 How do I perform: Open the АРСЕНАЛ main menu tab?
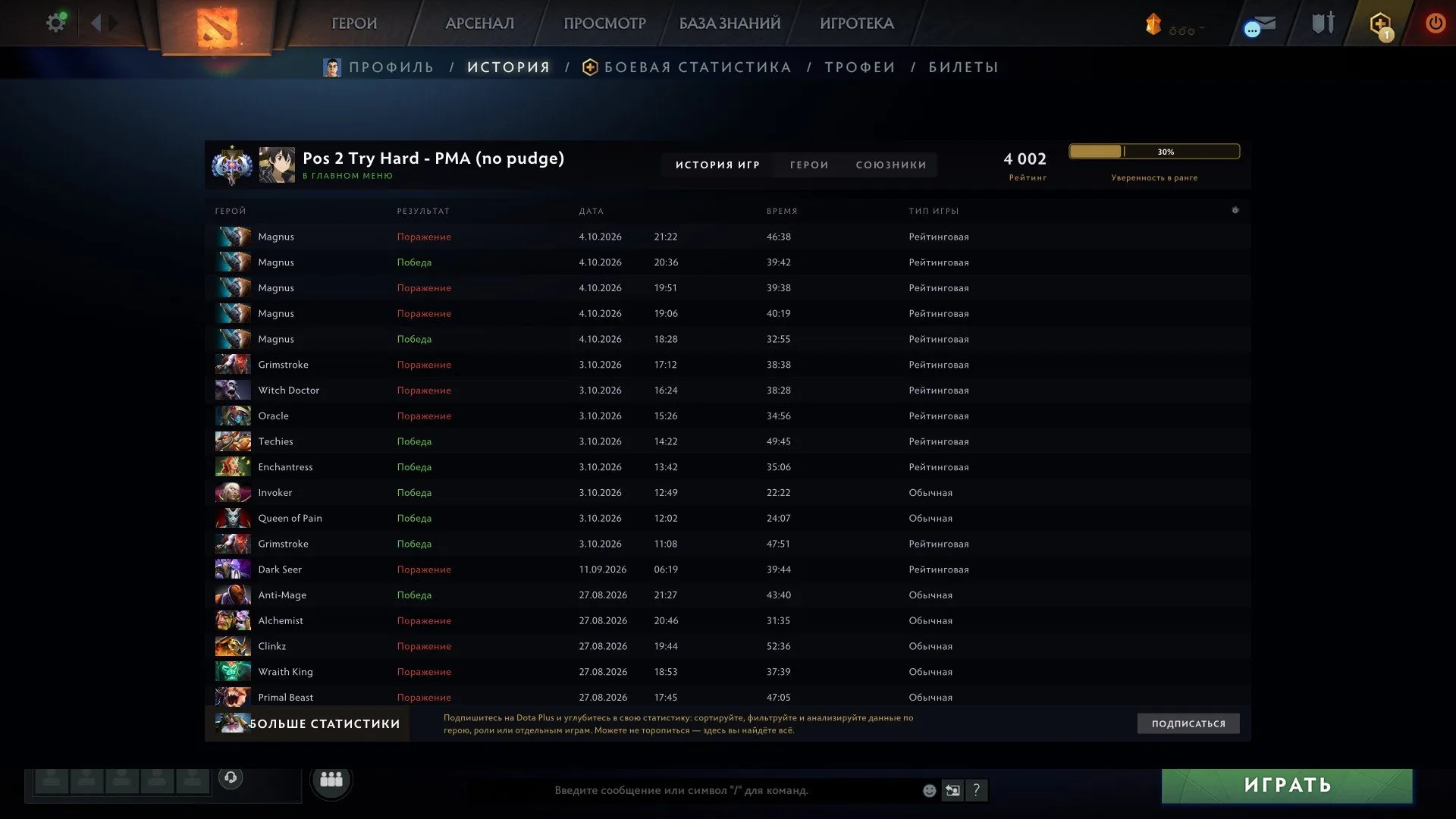pos(479,24)
